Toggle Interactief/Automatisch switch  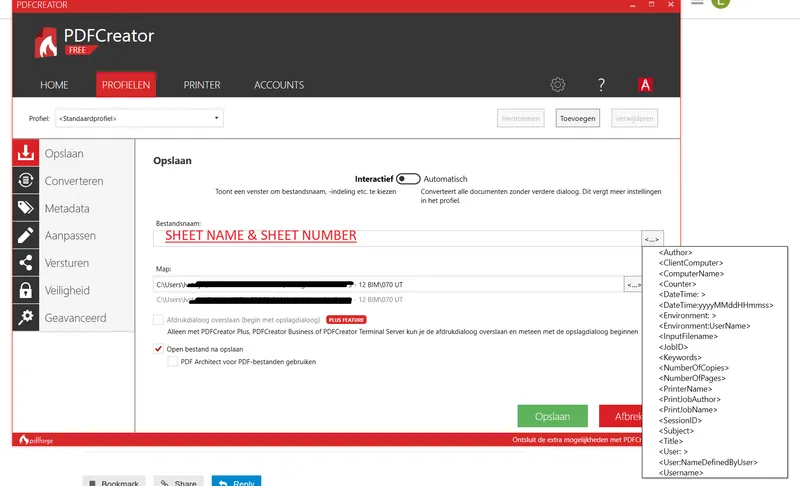pos(408,178)
